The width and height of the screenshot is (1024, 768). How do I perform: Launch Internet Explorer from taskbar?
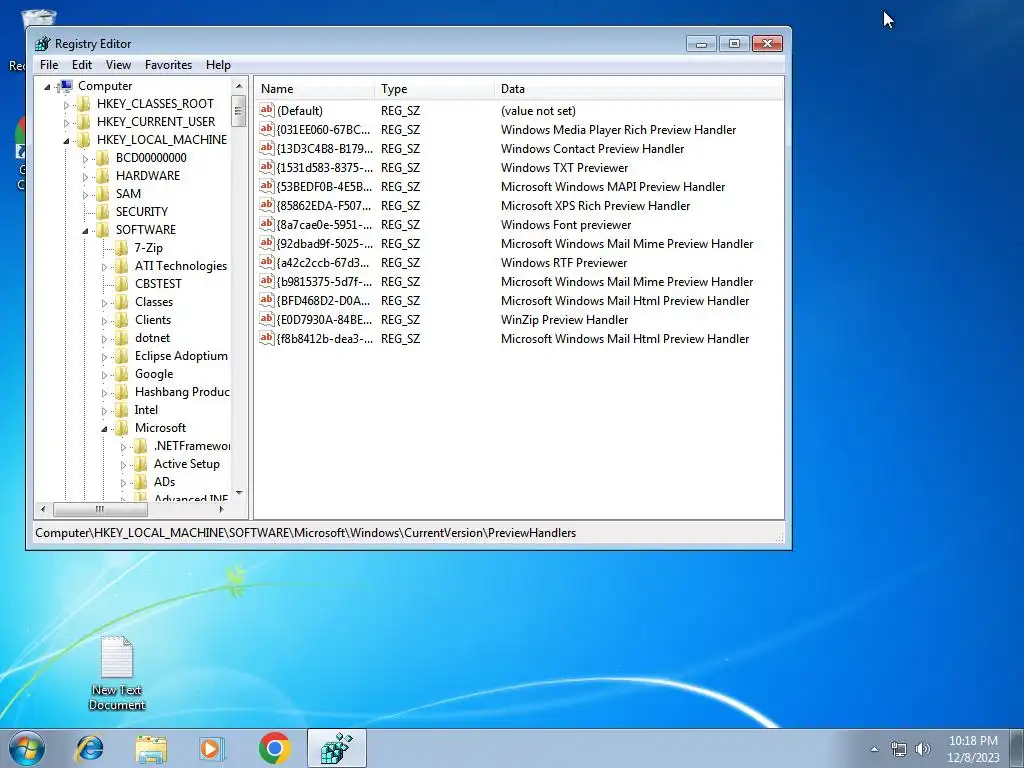(89, 748)
